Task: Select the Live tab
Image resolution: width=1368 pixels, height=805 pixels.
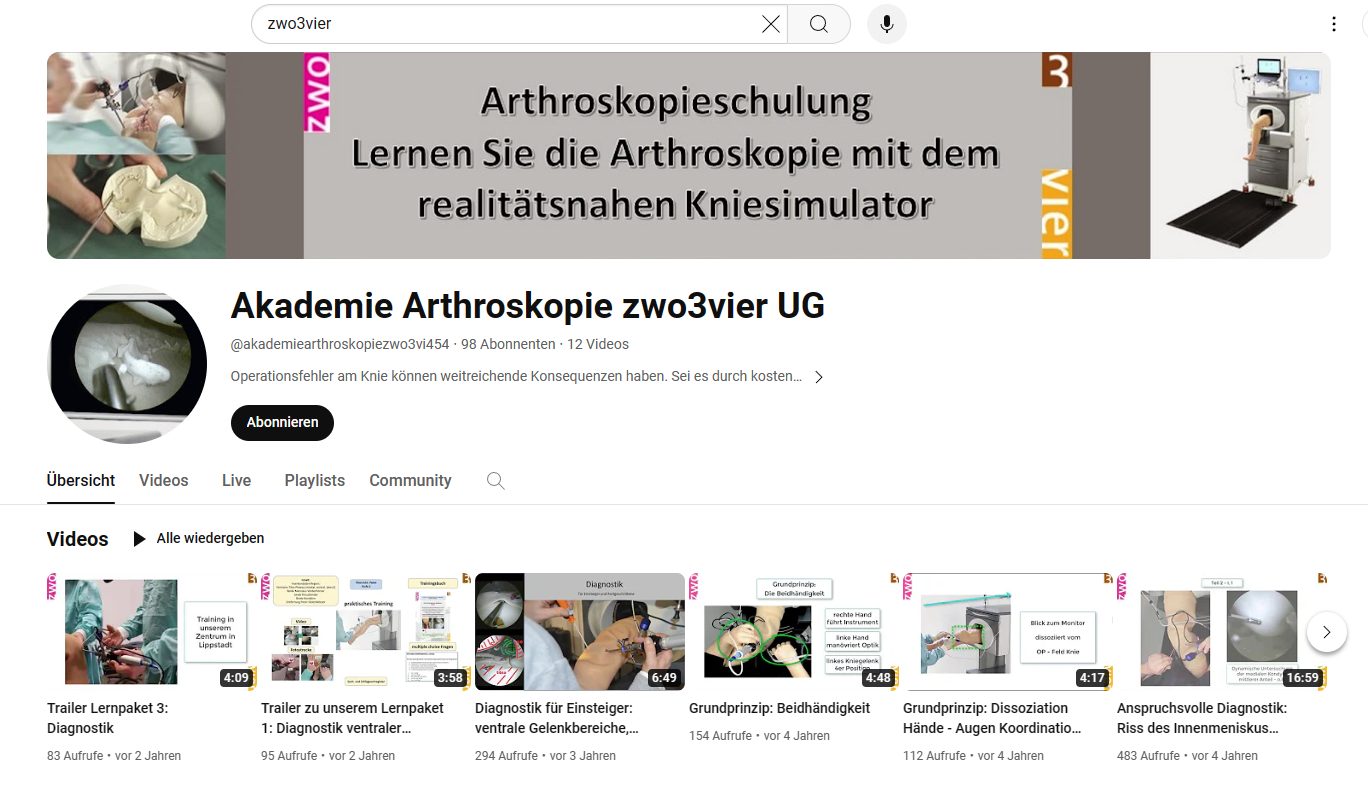Action: point(236,481)
